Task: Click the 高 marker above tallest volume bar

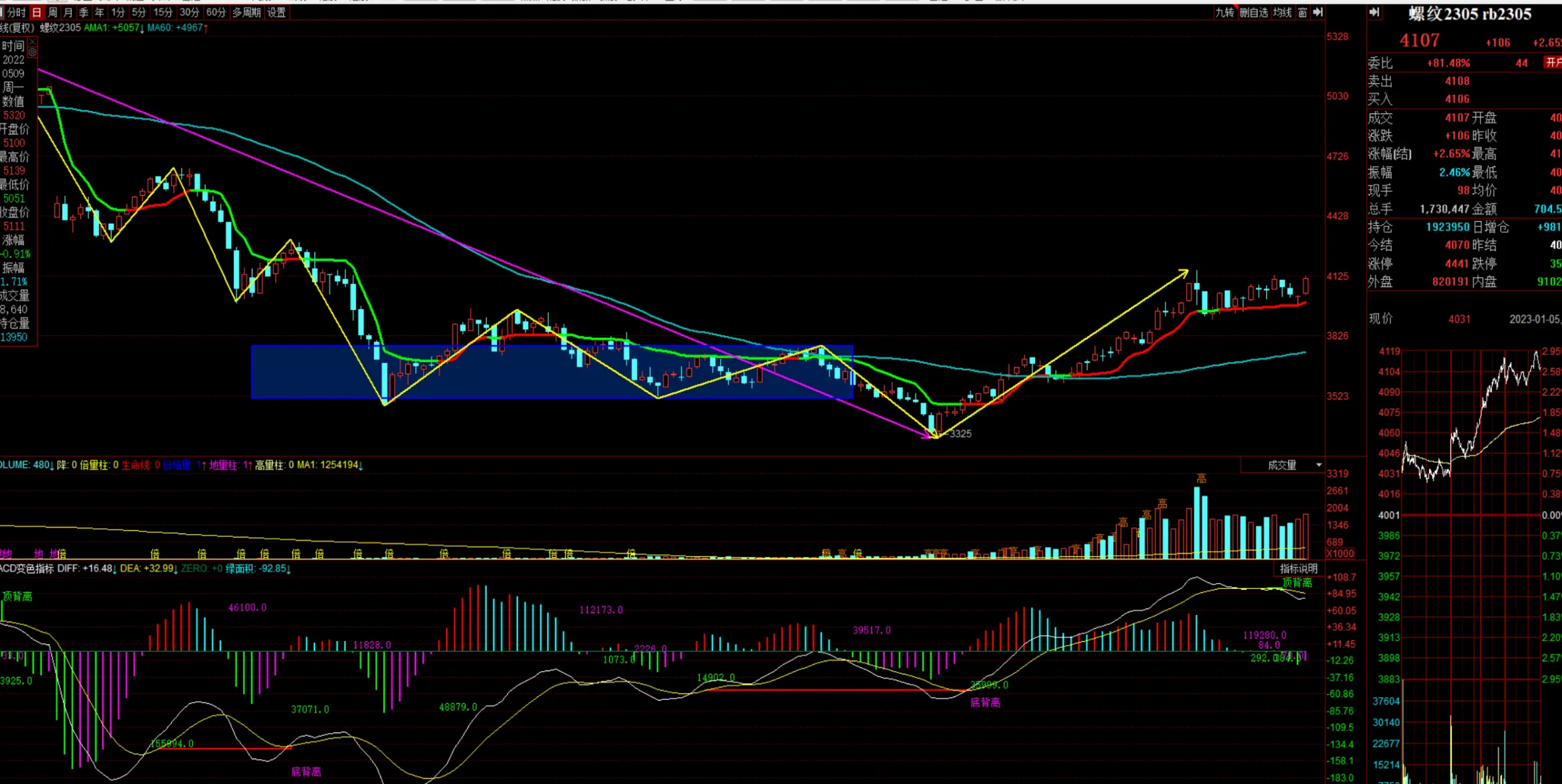Action: [x=1201, y=478]
